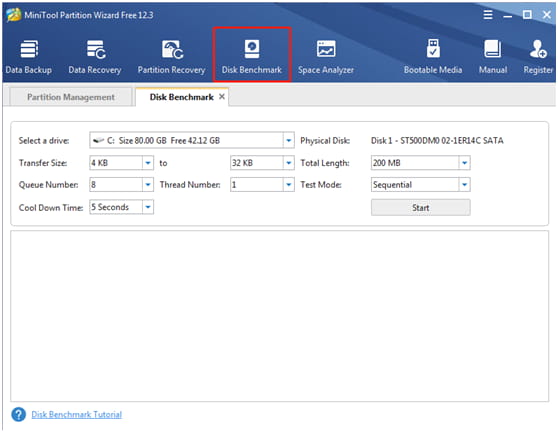Open the Thread Number dropdown
The image size is (558, 432).
[289, 185]
